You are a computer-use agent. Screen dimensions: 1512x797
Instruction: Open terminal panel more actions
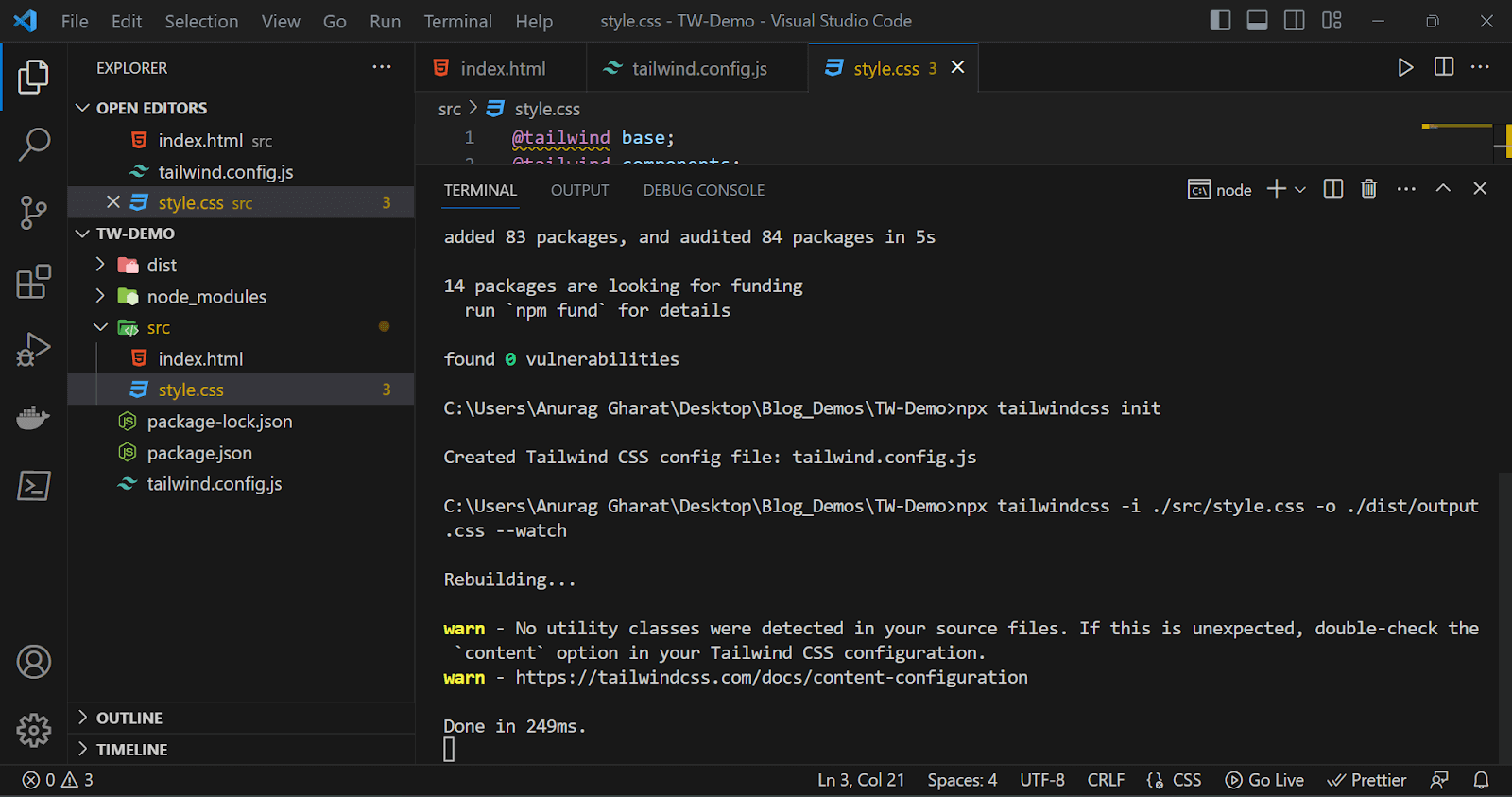click(1406, 189)
